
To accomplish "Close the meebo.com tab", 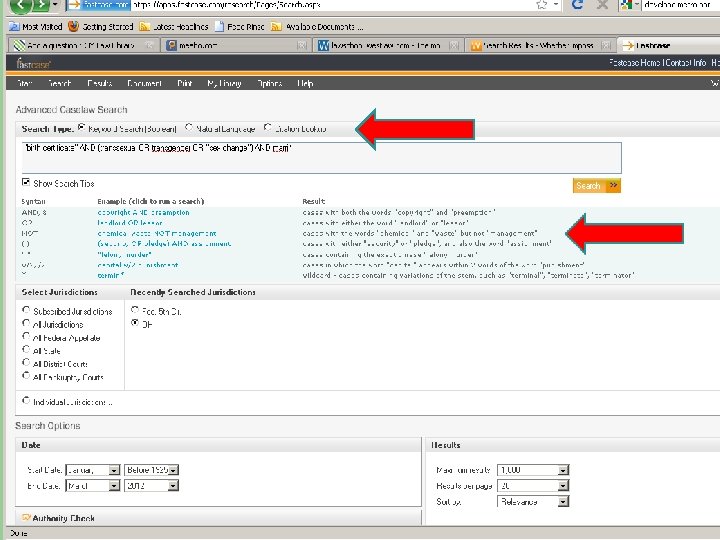I will [x=302, y=45].
